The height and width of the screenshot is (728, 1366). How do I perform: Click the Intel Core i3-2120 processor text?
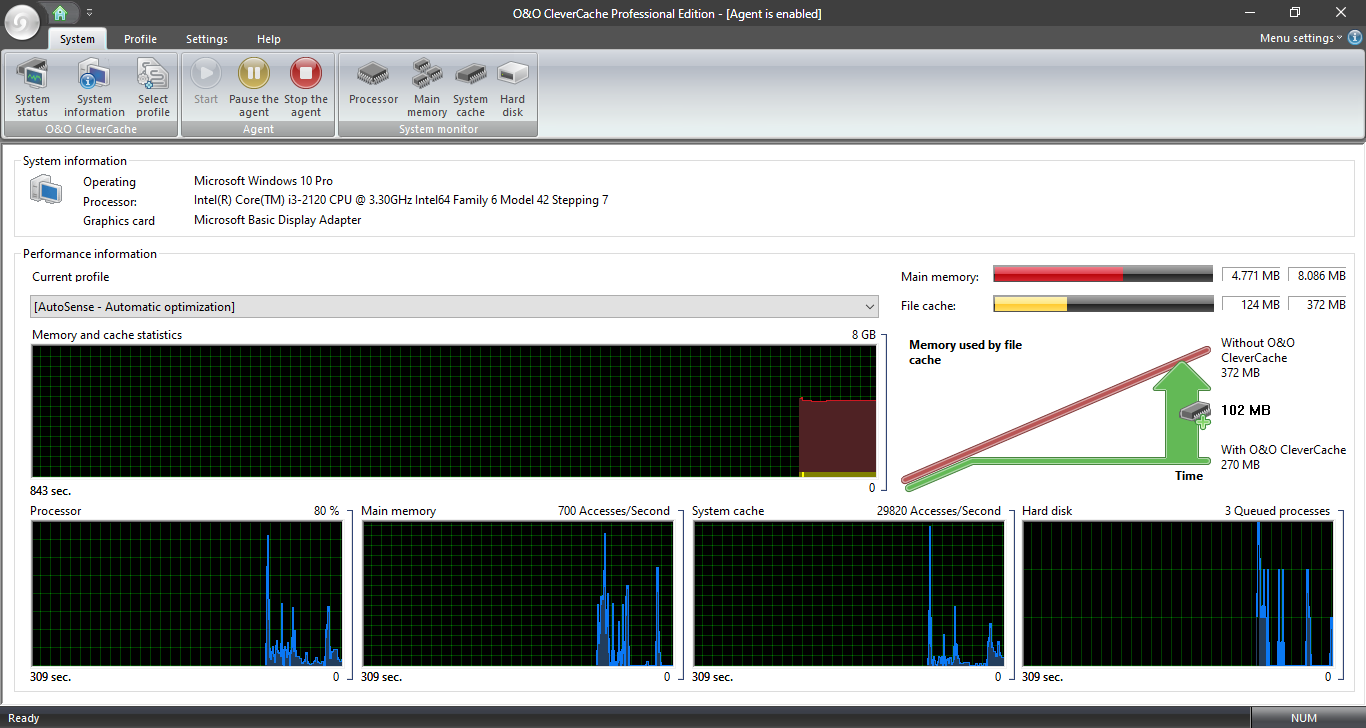pos(401,200)
